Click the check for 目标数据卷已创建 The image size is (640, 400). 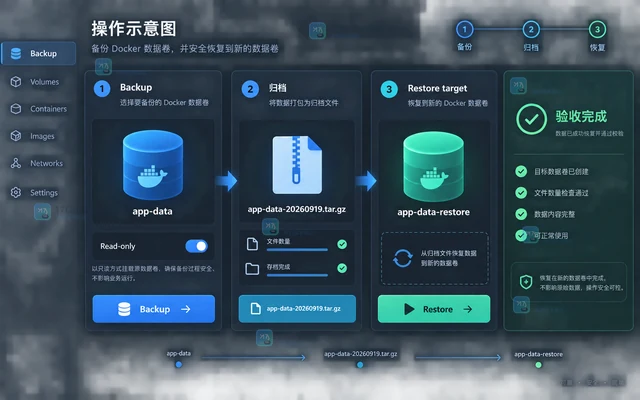pos(521,171)
